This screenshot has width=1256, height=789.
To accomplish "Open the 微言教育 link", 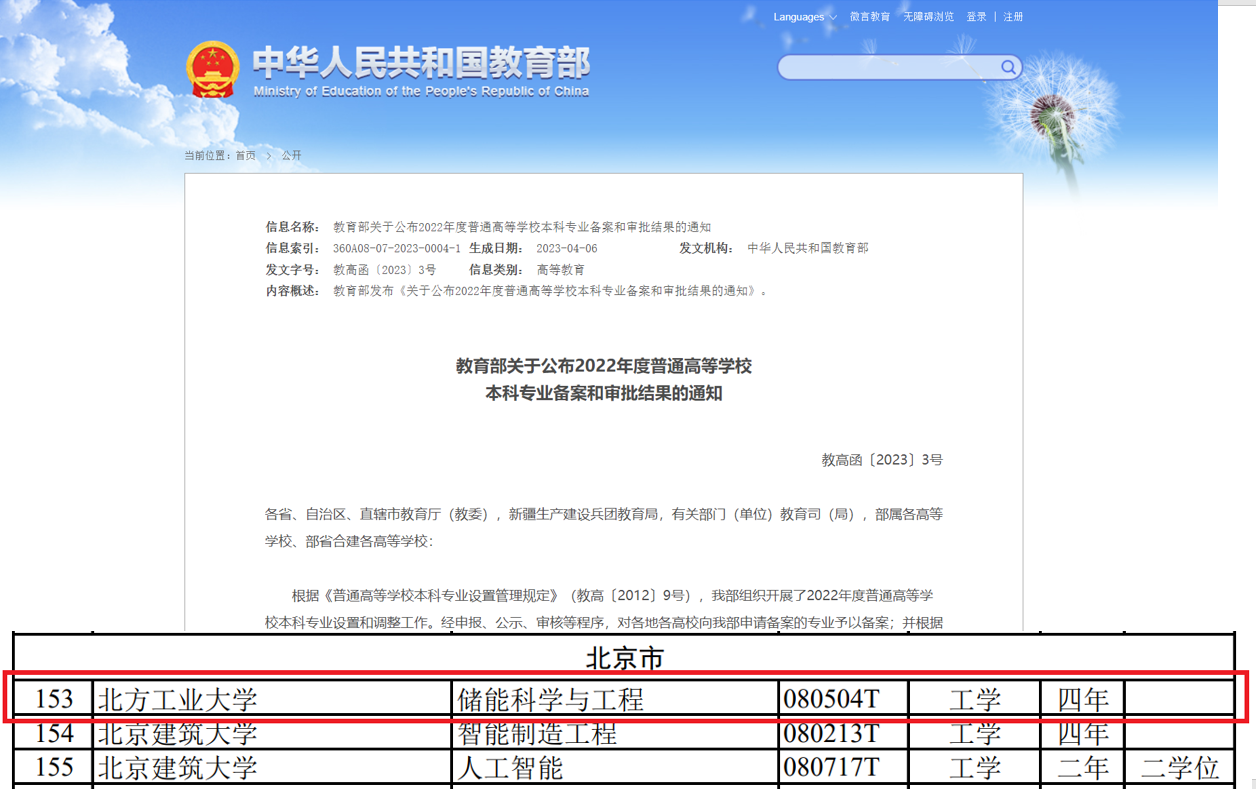I will 870,17.
